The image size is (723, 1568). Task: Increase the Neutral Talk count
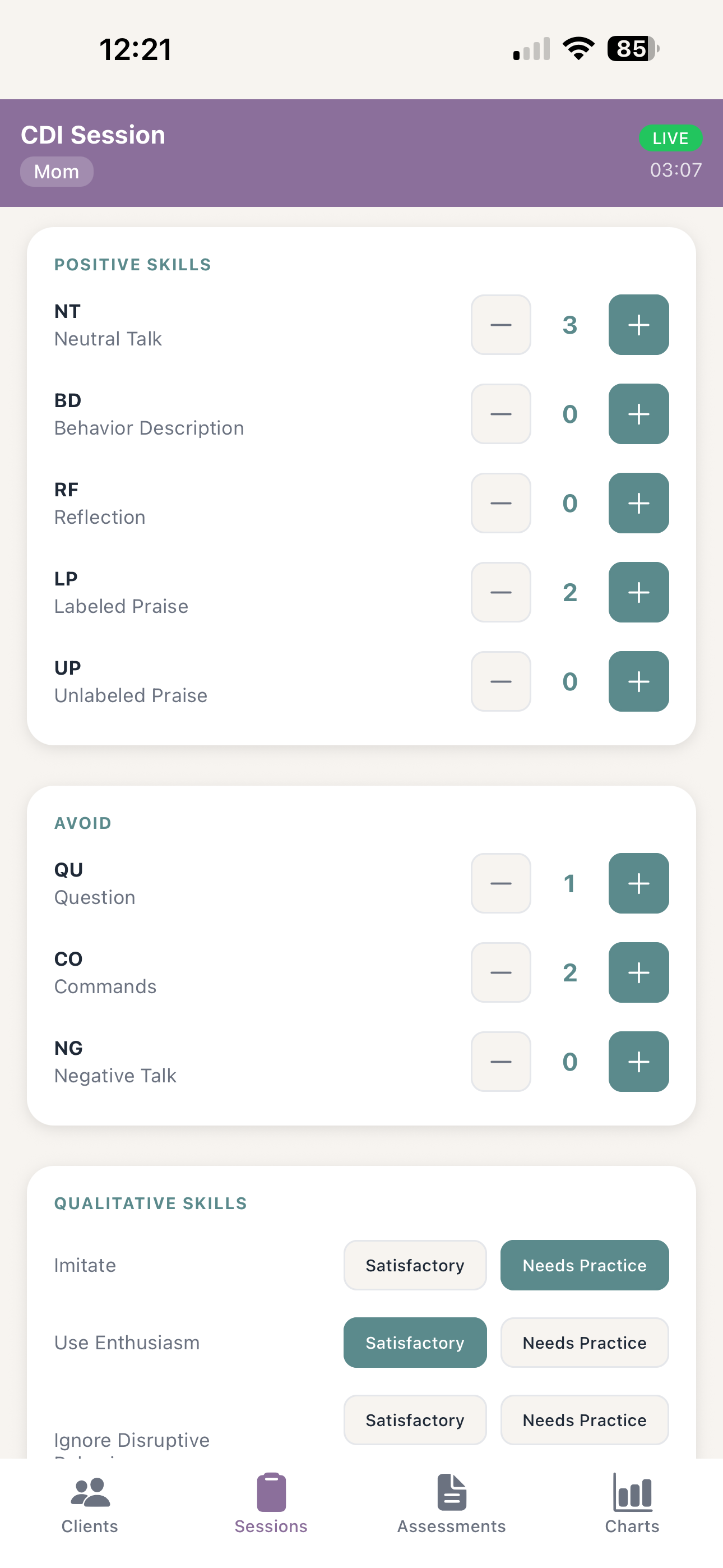[638, 325]
